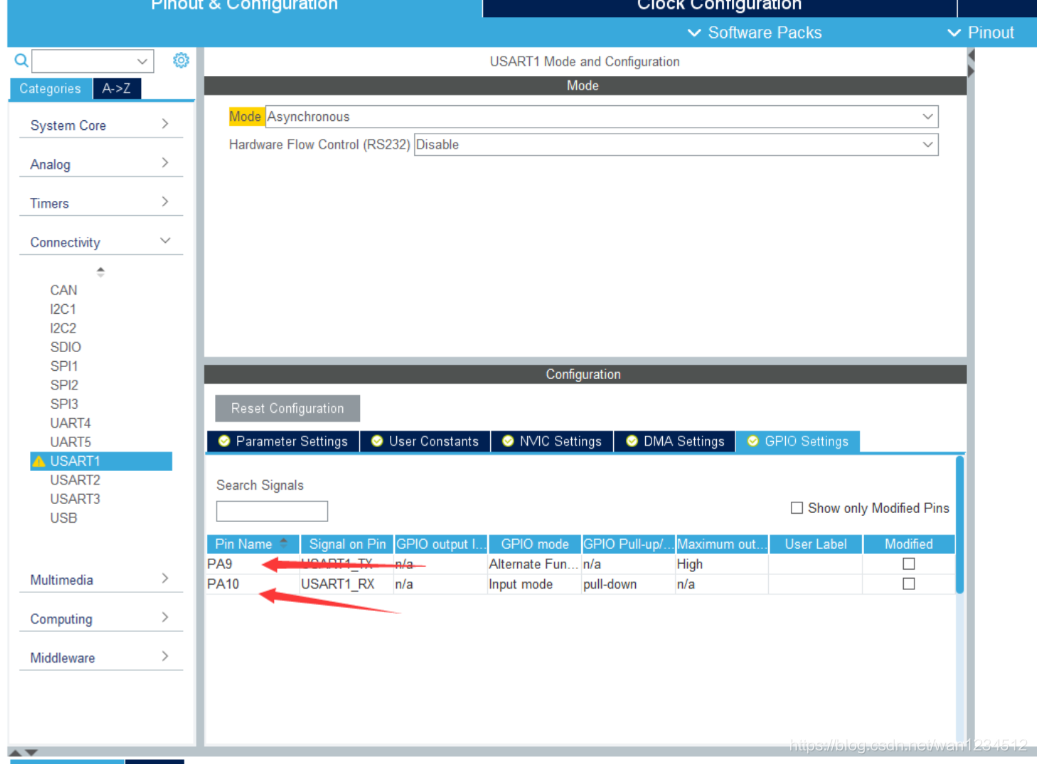Open the Parameter Settings tab
1037x764 pixels.
coord(283,441)
